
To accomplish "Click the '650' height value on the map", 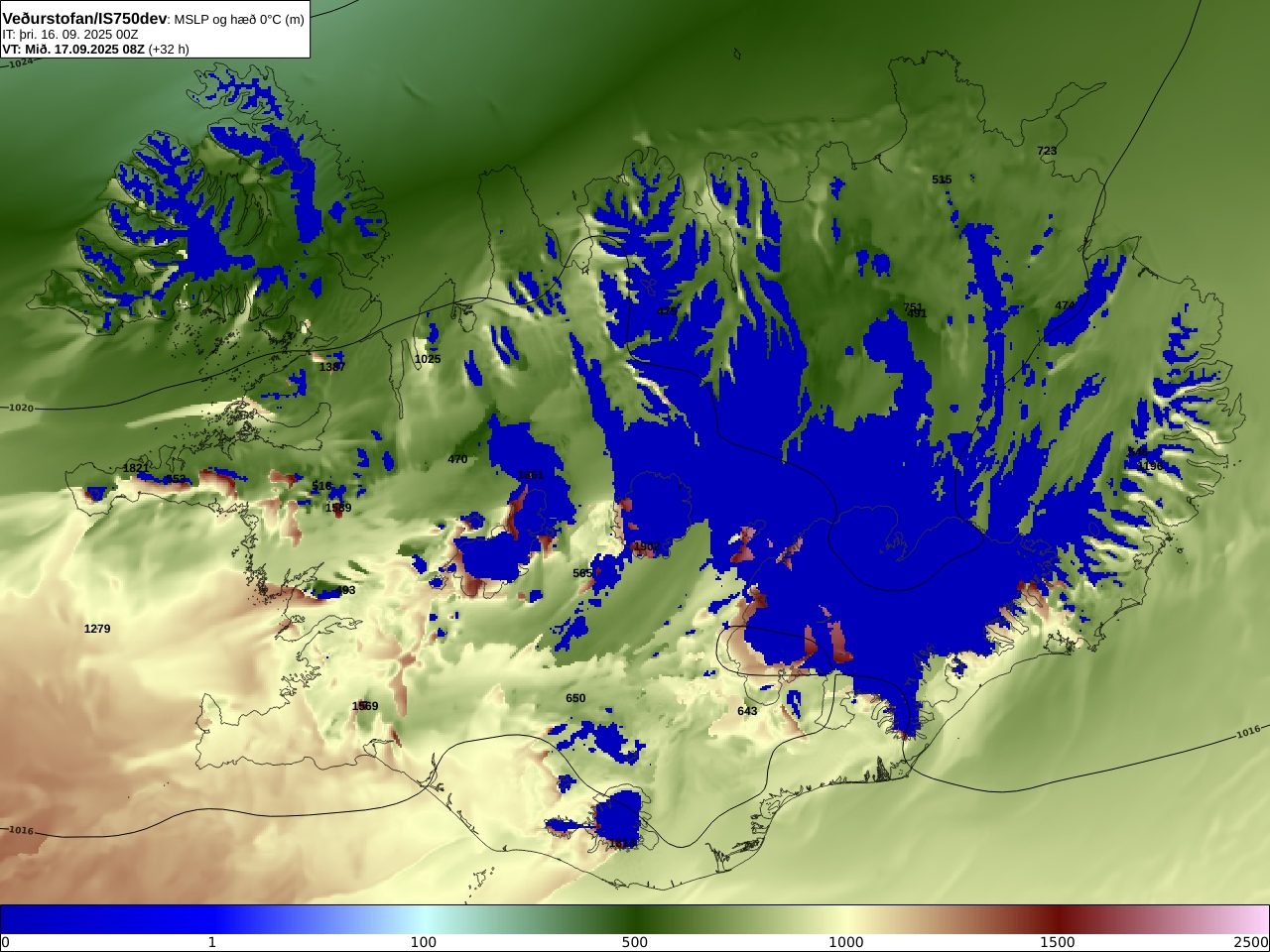I will [575, 698].
